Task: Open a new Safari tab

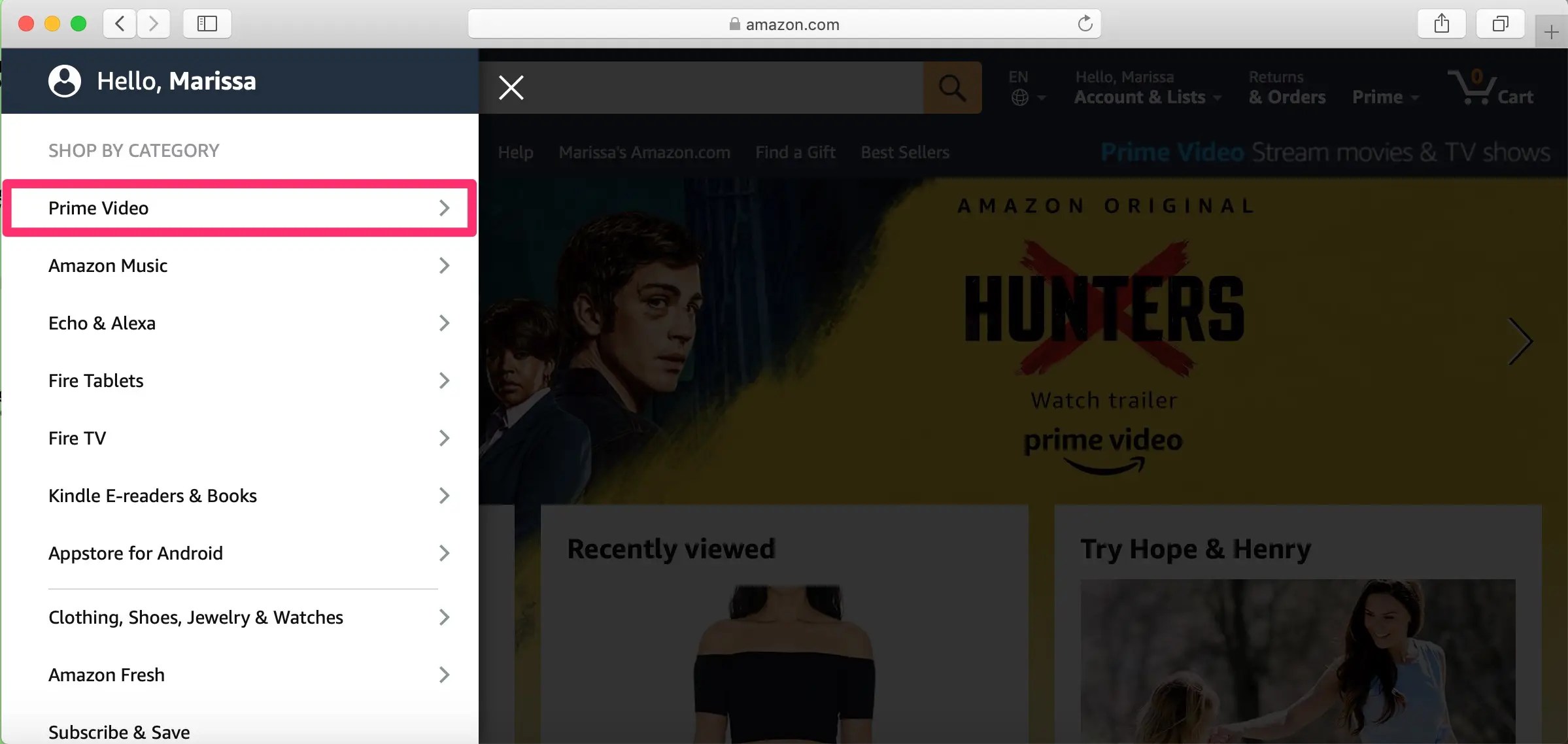Action: [x=1550, y=31]
